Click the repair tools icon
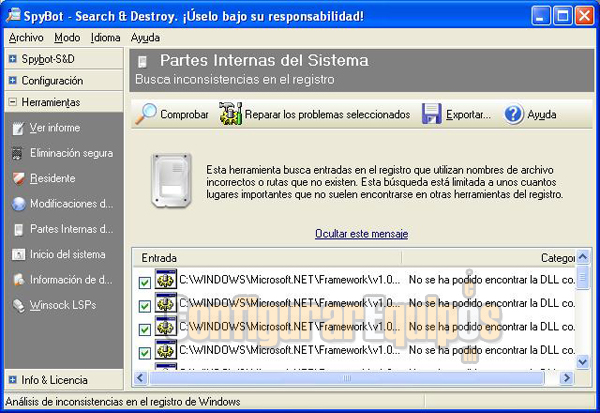The width and height of the screenshot is (600, 413). (x=230, y=114)
